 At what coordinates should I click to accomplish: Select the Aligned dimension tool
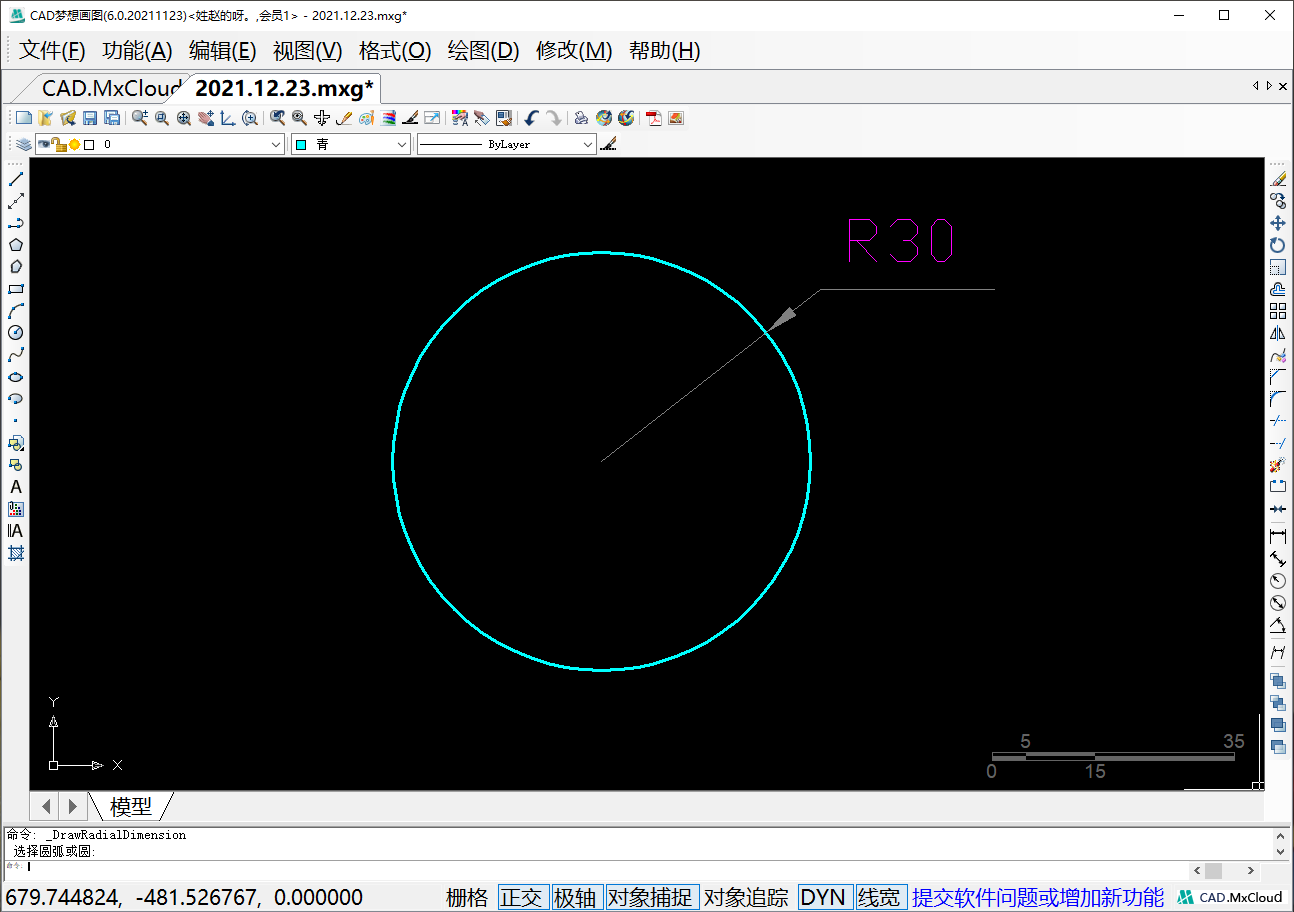tap(1278, 559)
